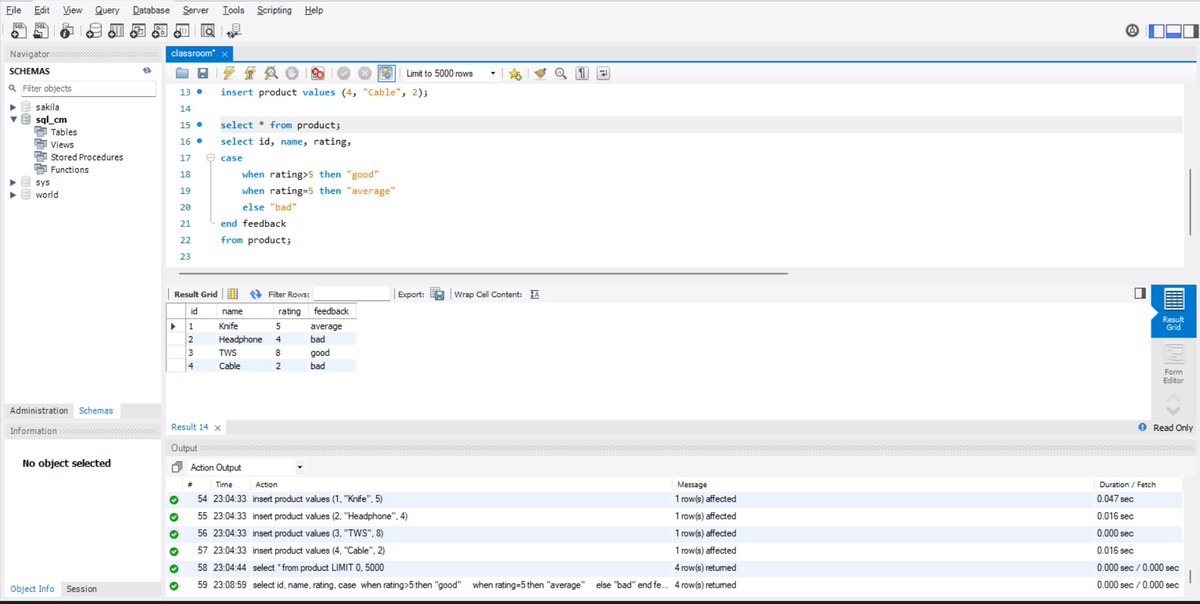
Task: Click the reconnect to DBMS icon
Action: 234,32
